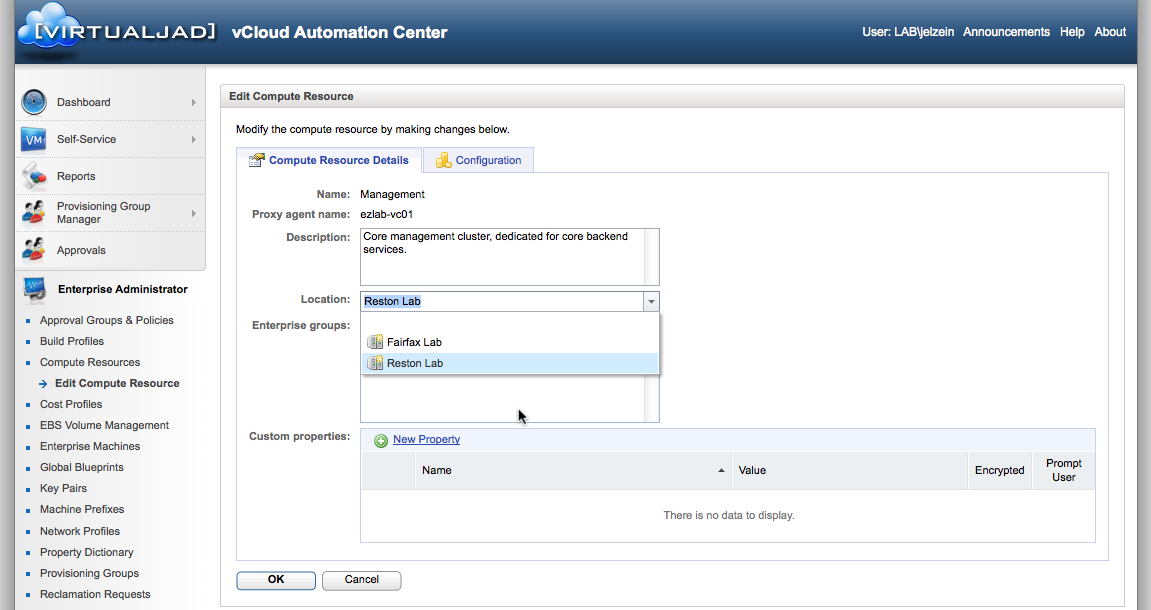Click the Enterprise Administrator monitor icon
The height and width of the screenshot is (610, 1151).
(x=34, y=289)
